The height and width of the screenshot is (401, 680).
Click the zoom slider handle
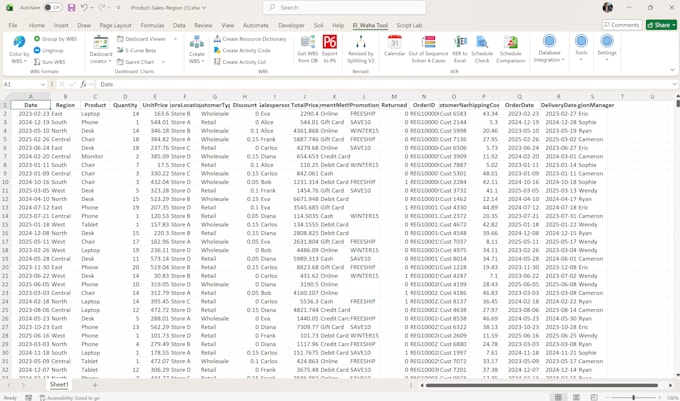(633, 397)
